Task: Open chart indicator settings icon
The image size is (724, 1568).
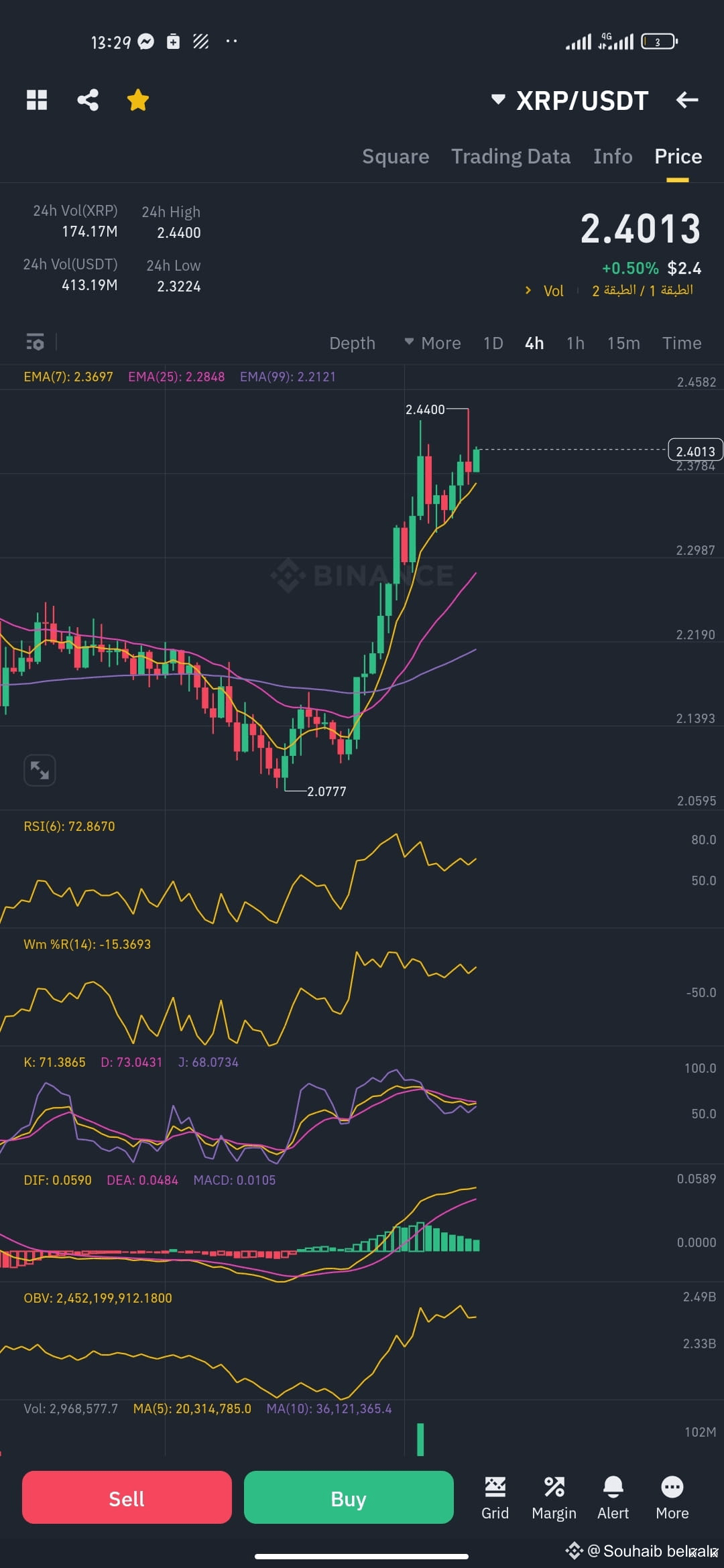Action: click(x=35, y=342)
